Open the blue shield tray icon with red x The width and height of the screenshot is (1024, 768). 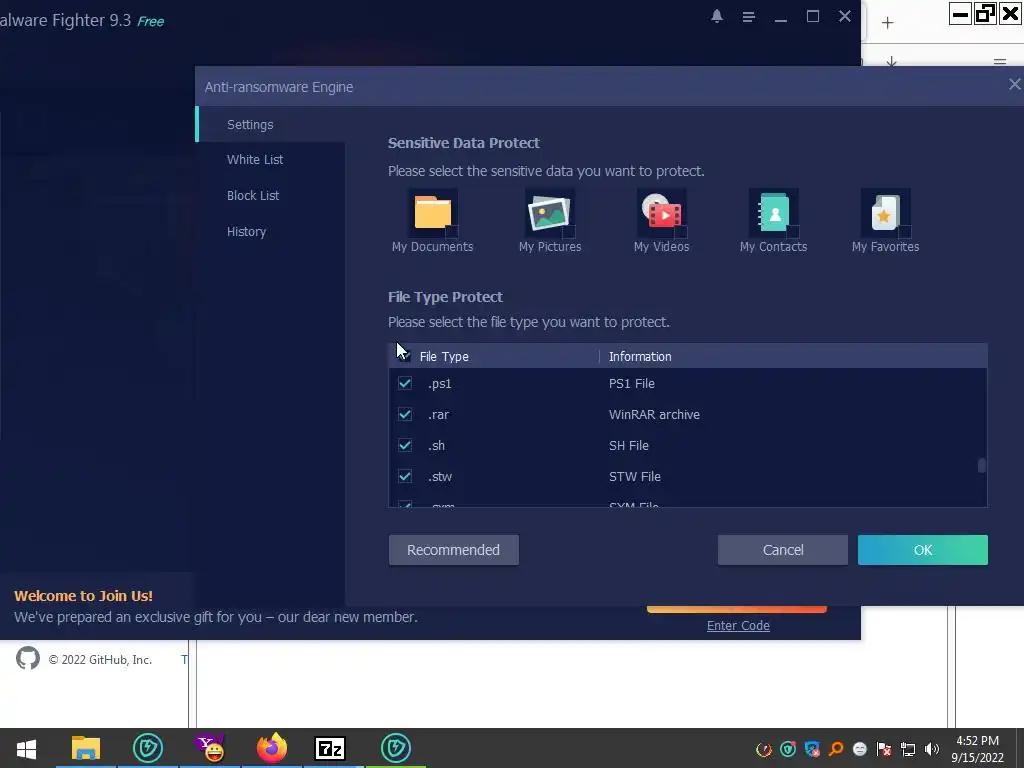812,749
